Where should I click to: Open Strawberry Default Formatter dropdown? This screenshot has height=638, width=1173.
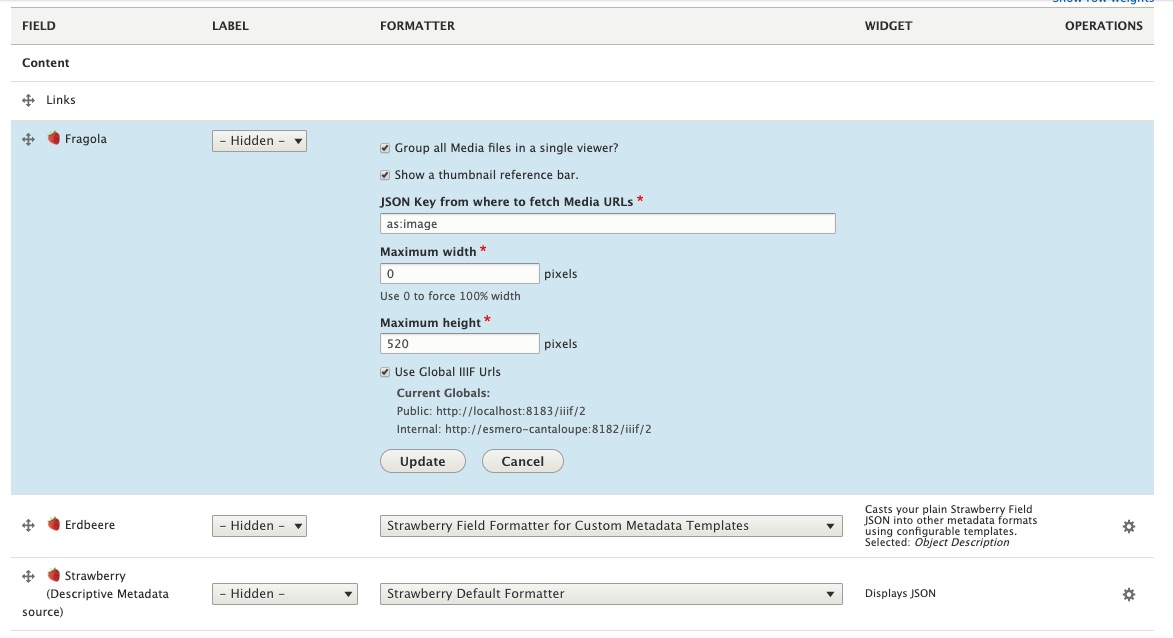coord(611,594)
